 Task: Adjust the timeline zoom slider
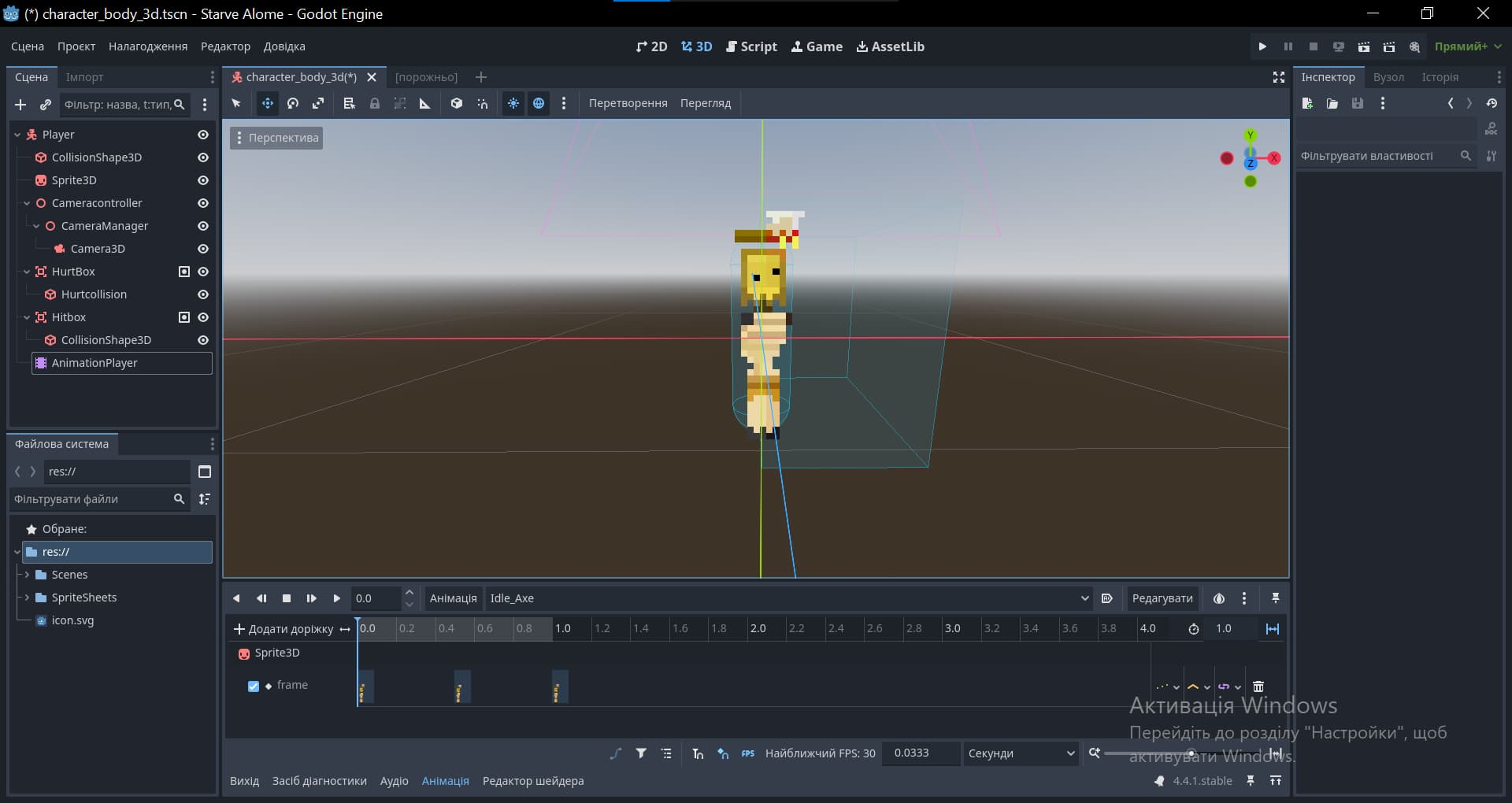(1191, 753)
